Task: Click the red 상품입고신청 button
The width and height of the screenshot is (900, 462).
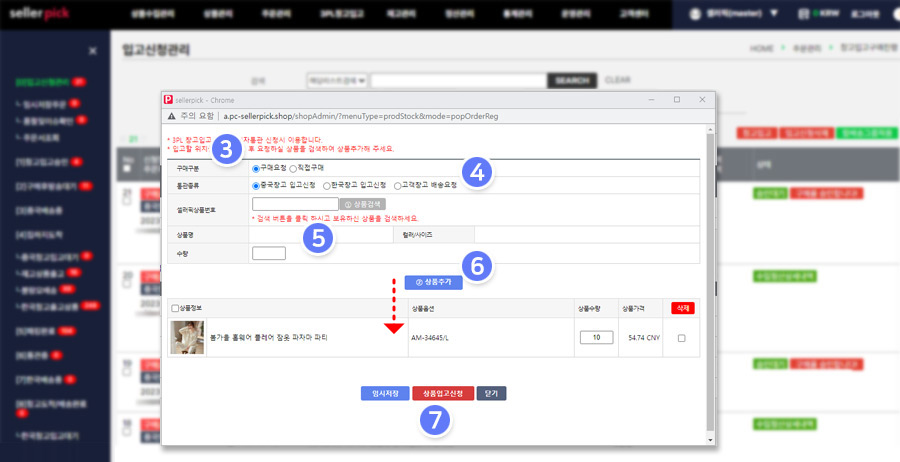Action: [443, 394]
